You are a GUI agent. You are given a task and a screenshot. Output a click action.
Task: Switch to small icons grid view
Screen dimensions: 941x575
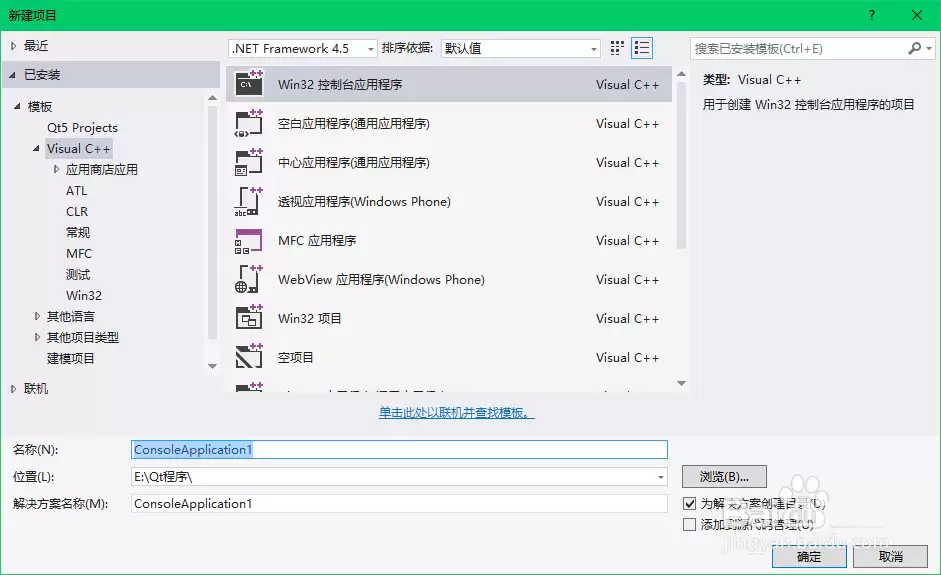tap(617, 48)
